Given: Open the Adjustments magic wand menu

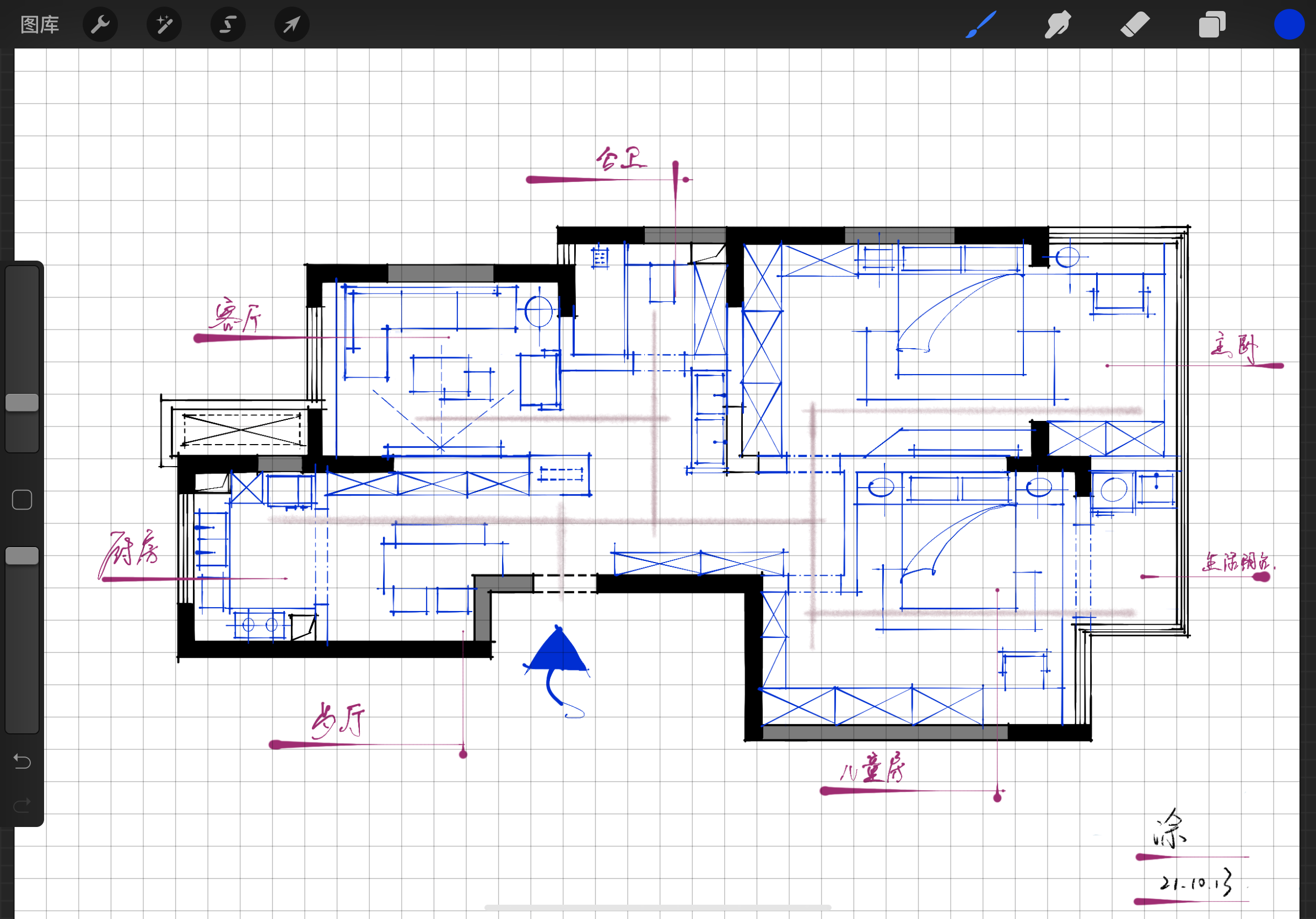Looking at the screenshot, I should pos(164,25).
